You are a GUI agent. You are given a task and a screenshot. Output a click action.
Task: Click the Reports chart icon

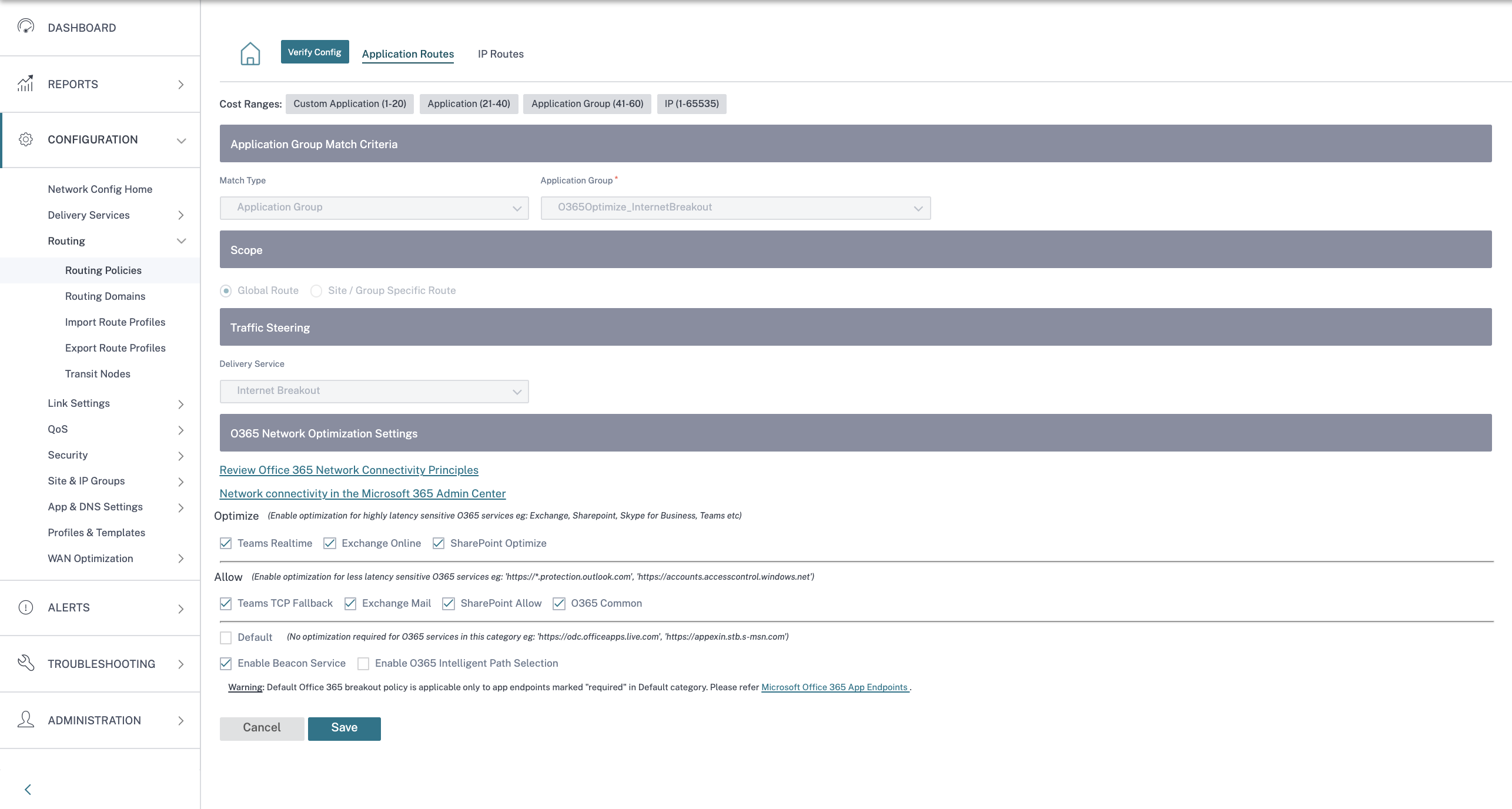(x=25, y=83)
